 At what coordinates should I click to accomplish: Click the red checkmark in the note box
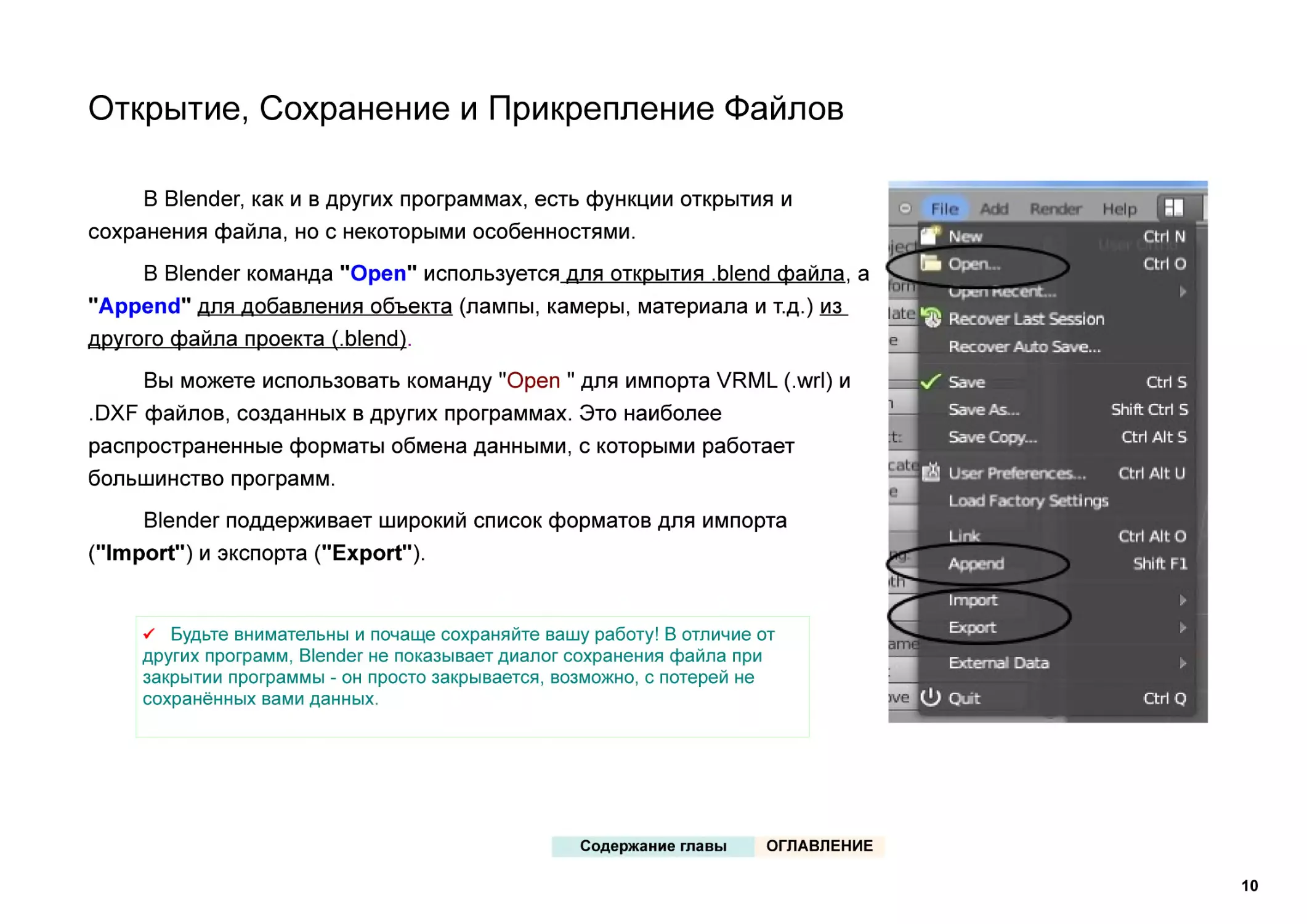[x=149, y=633]
